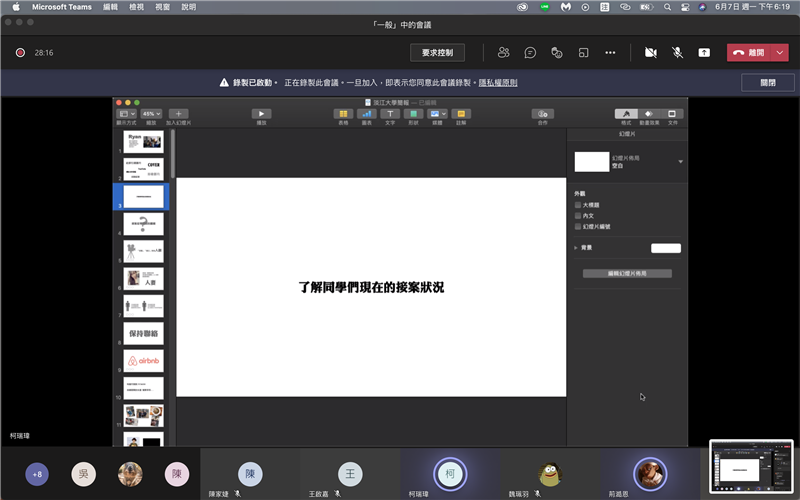Expand the slide layout dropdown arrow

pyautogui.click(x=681, y=161)
